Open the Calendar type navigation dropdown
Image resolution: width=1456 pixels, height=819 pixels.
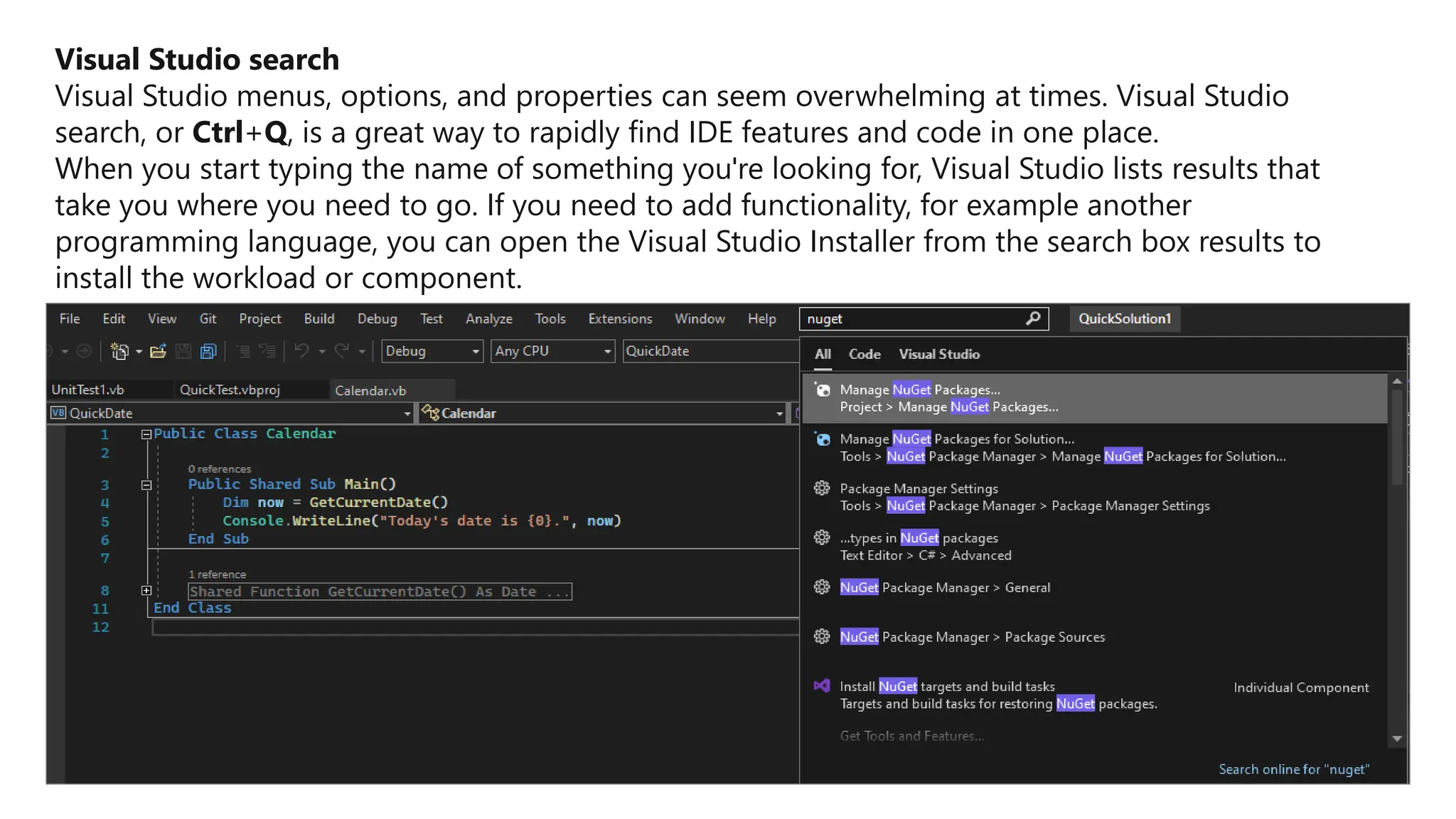coord(603,413)
